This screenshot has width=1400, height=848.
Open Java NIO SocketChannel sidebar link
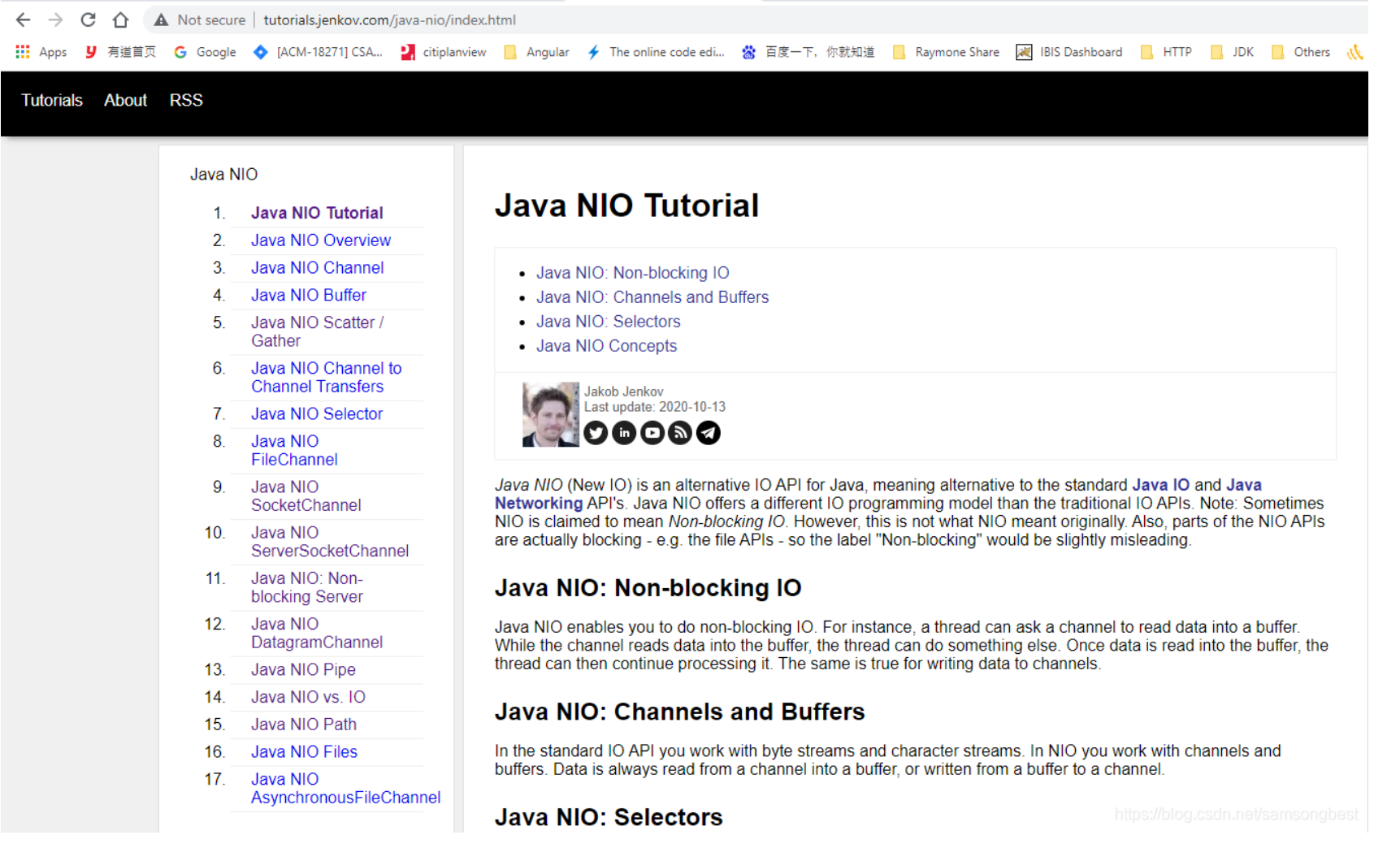point(306,496)
